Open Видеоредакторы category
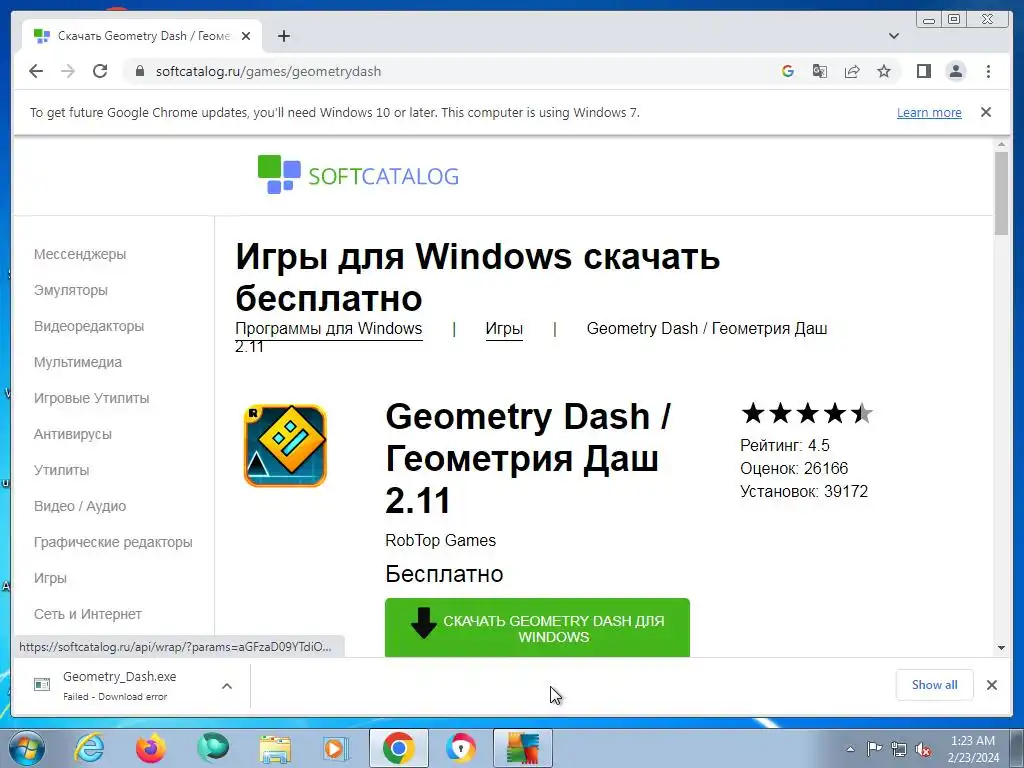This screenshot has height=768, width=1024. click(x=89, y=326)
